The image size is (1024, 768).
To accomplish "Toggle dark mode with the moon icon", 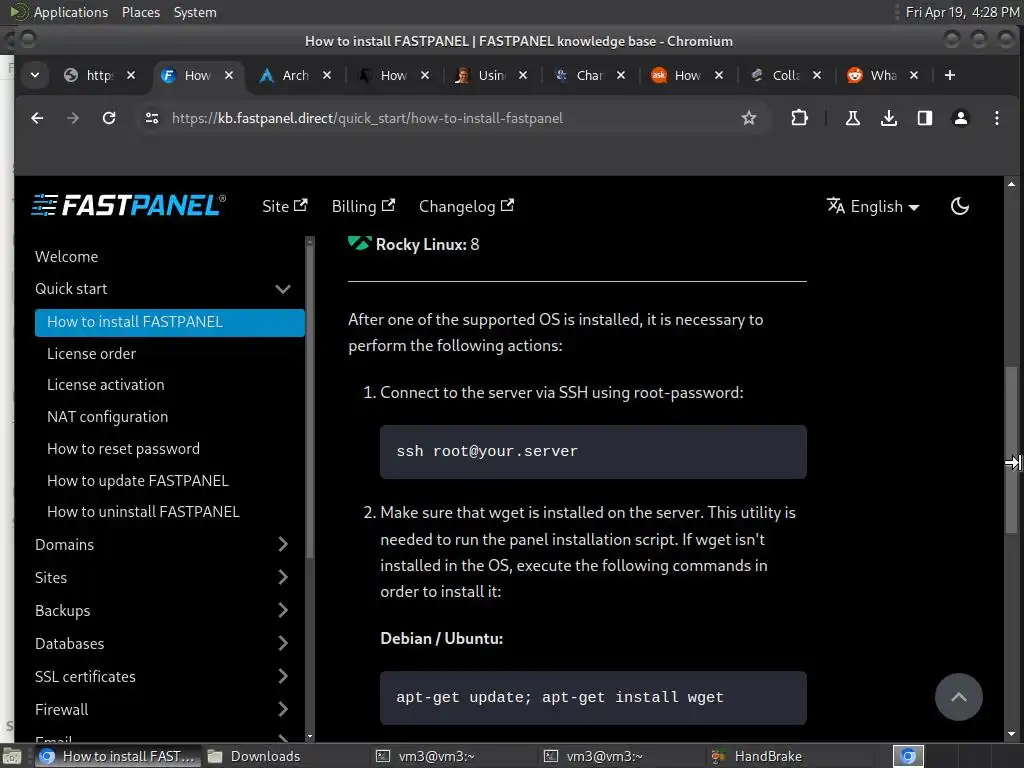I will [959, 206].
